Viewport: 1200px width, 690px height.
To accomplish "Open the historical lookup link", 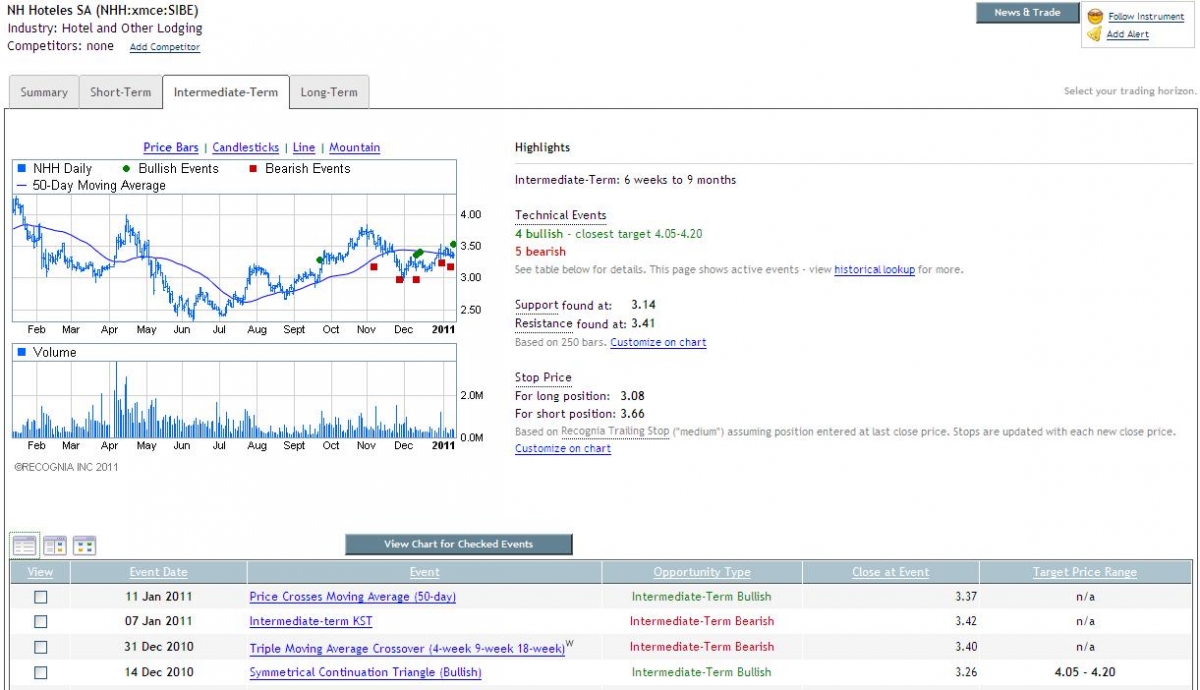I will [x=874, y=269].
